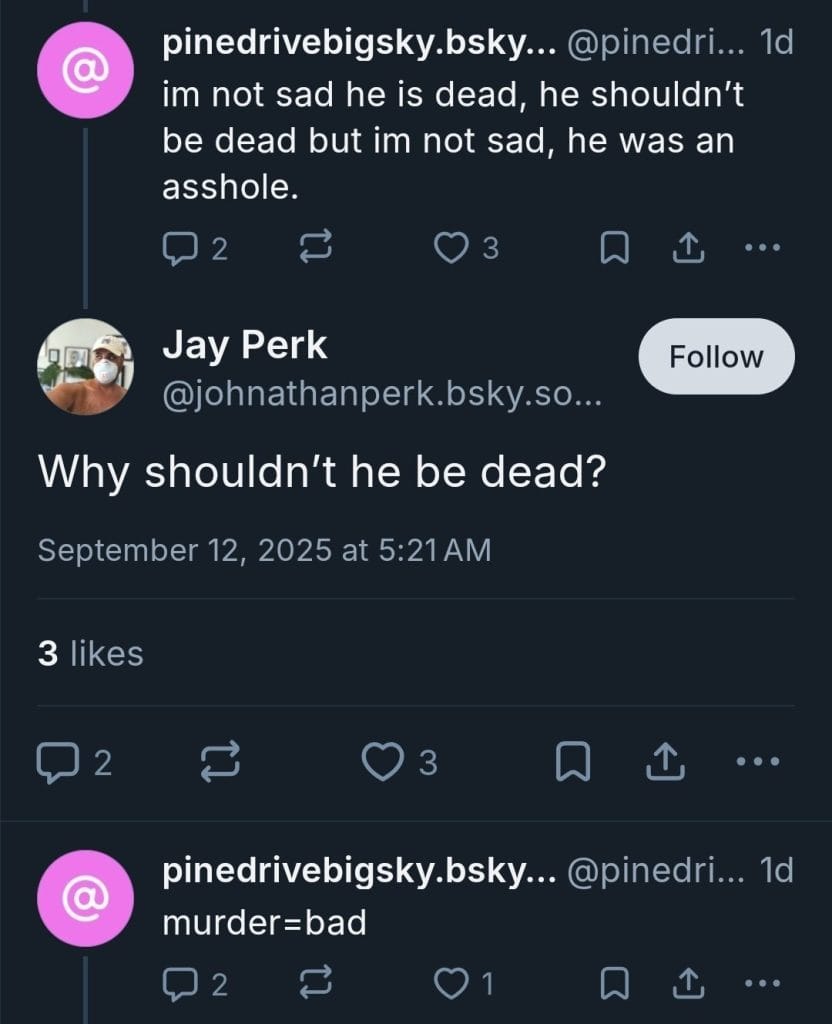
Task: Open Jay Perk's profile picture
Action: (x=85, y=366)
